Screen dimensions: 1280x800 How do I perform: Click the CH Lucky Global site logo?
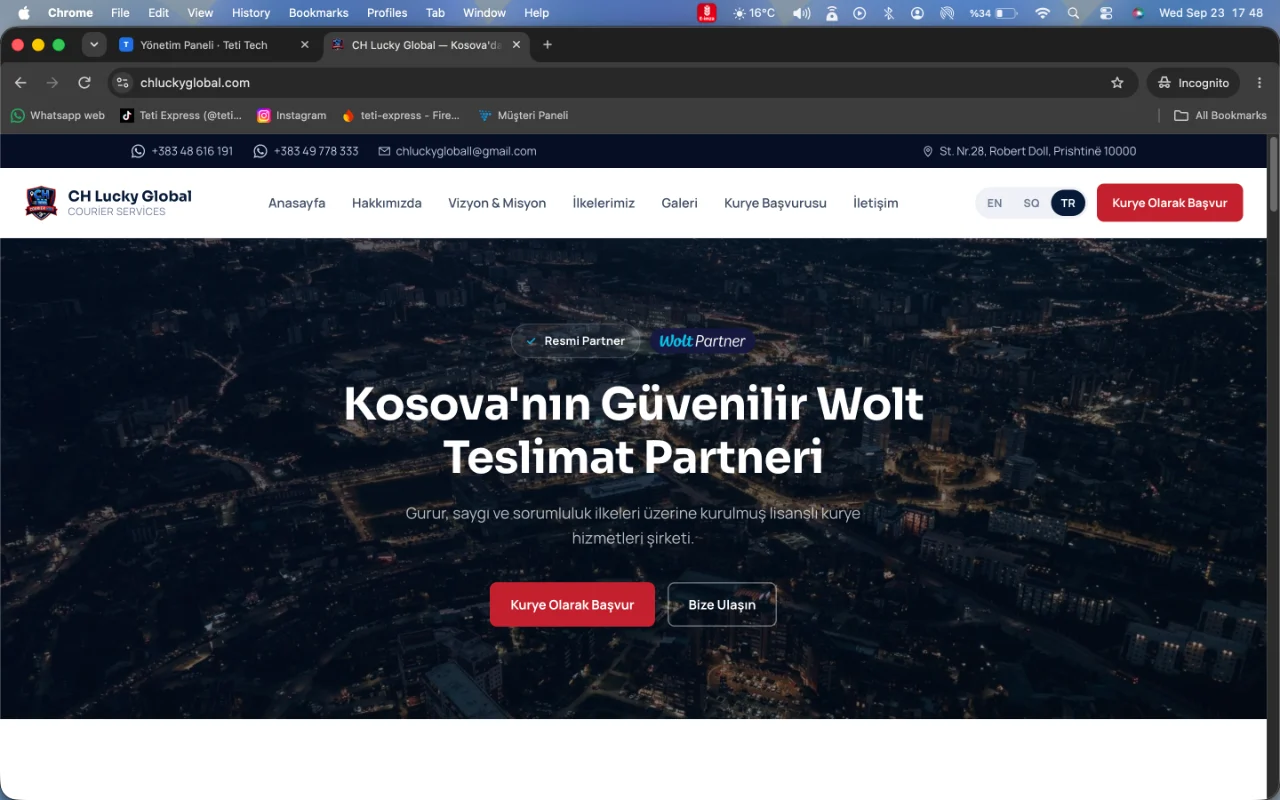coord(109,202)
